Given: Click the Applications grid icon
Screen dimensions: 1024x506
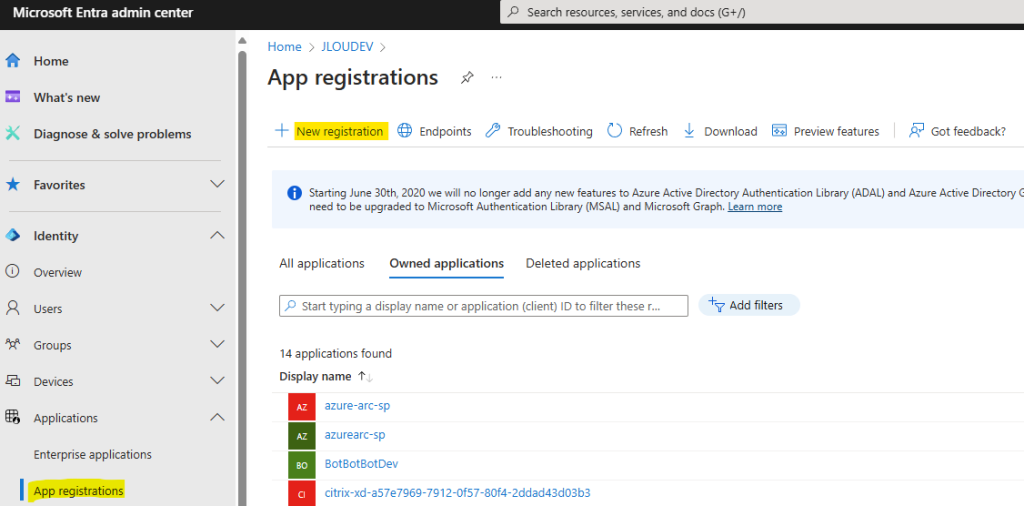Looking at the screenshot, I should click(12, 417).
